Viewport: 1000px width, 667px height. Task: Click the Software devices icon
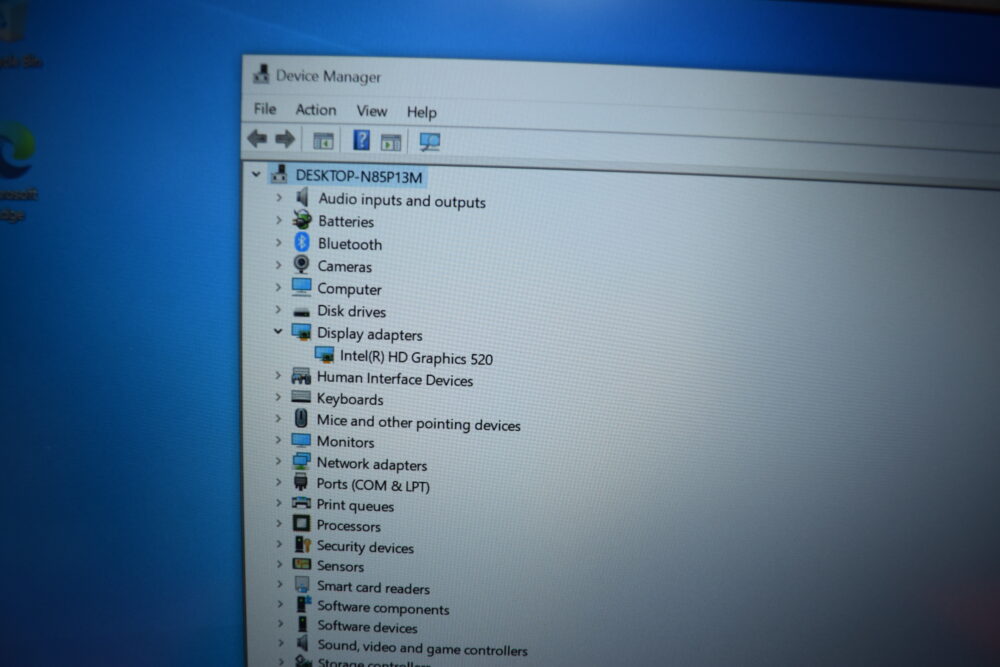pyautogui.click(x=302, y=624)
